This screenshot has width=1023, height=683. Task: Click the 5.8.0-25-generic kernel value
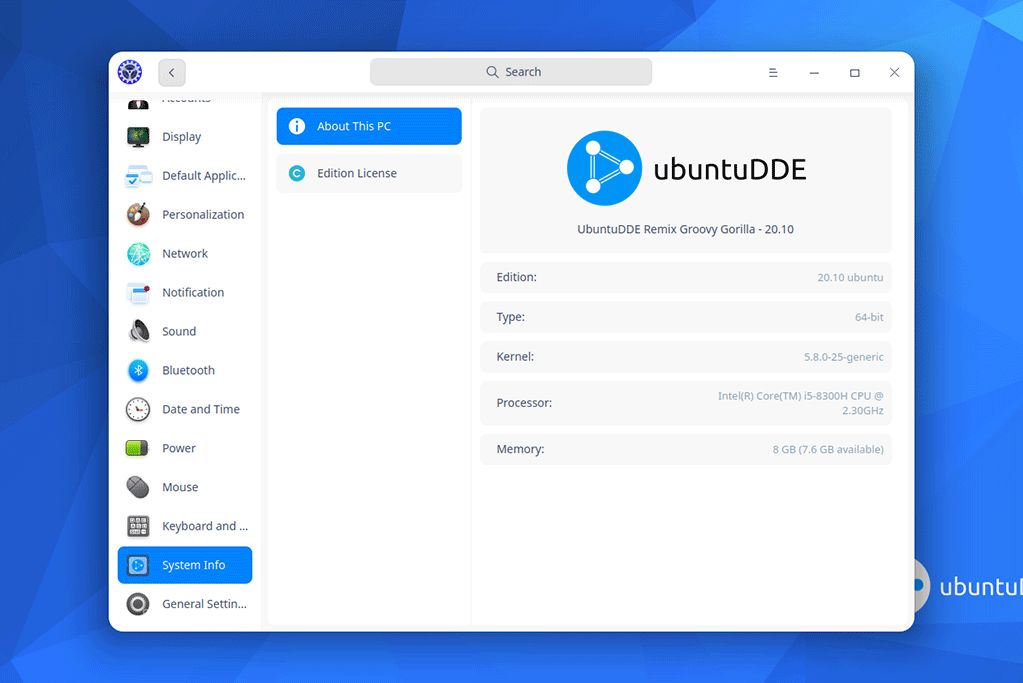pos(844,357)
